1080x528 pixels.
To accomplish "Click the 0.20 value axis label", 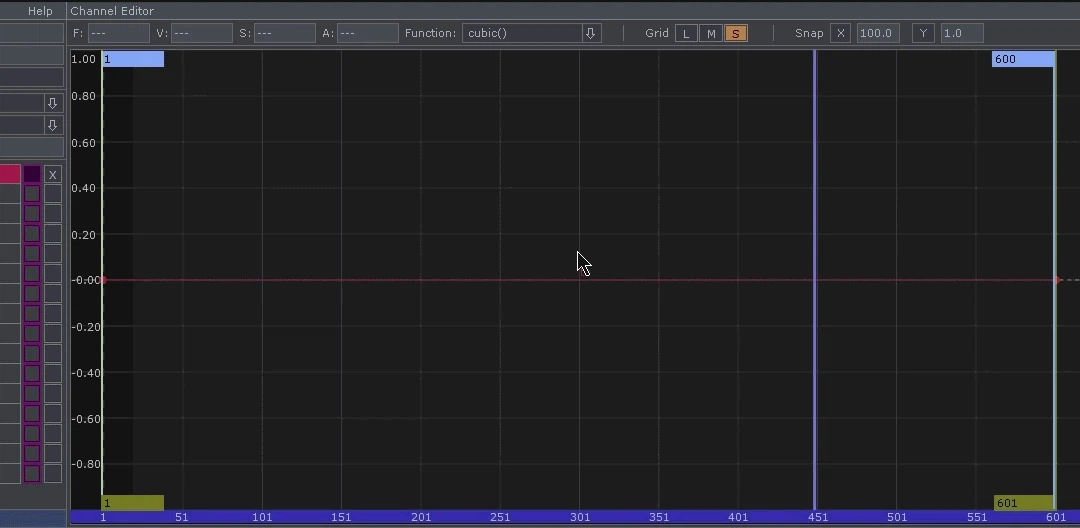I will coord(83,235).
